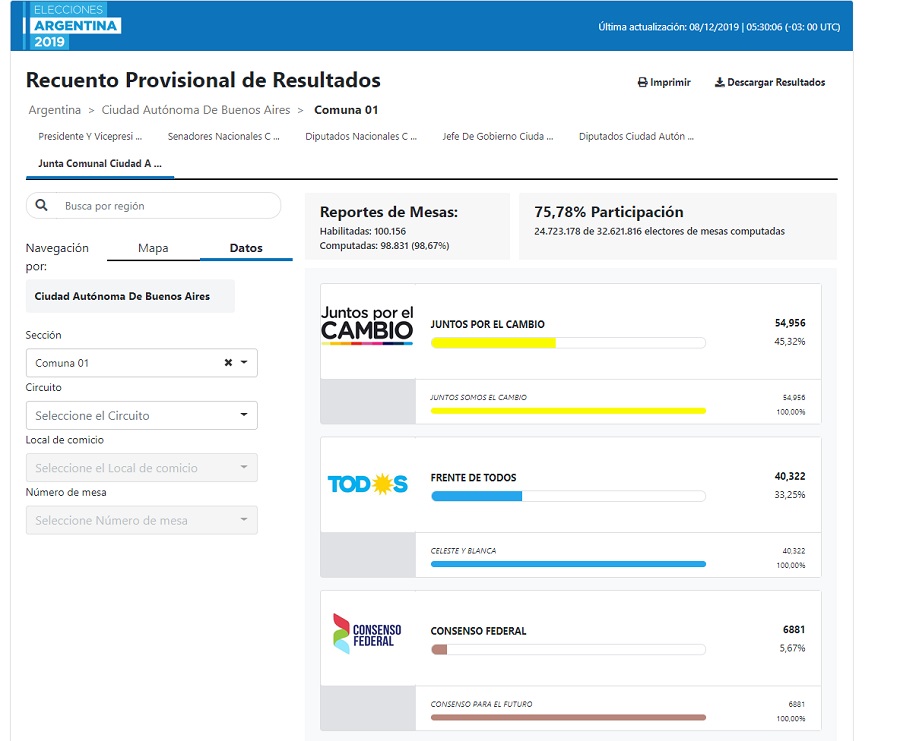Screen dimensions: 900x741
Task: Click the Consenso Federal party logo
Action: tap(367, 633)
